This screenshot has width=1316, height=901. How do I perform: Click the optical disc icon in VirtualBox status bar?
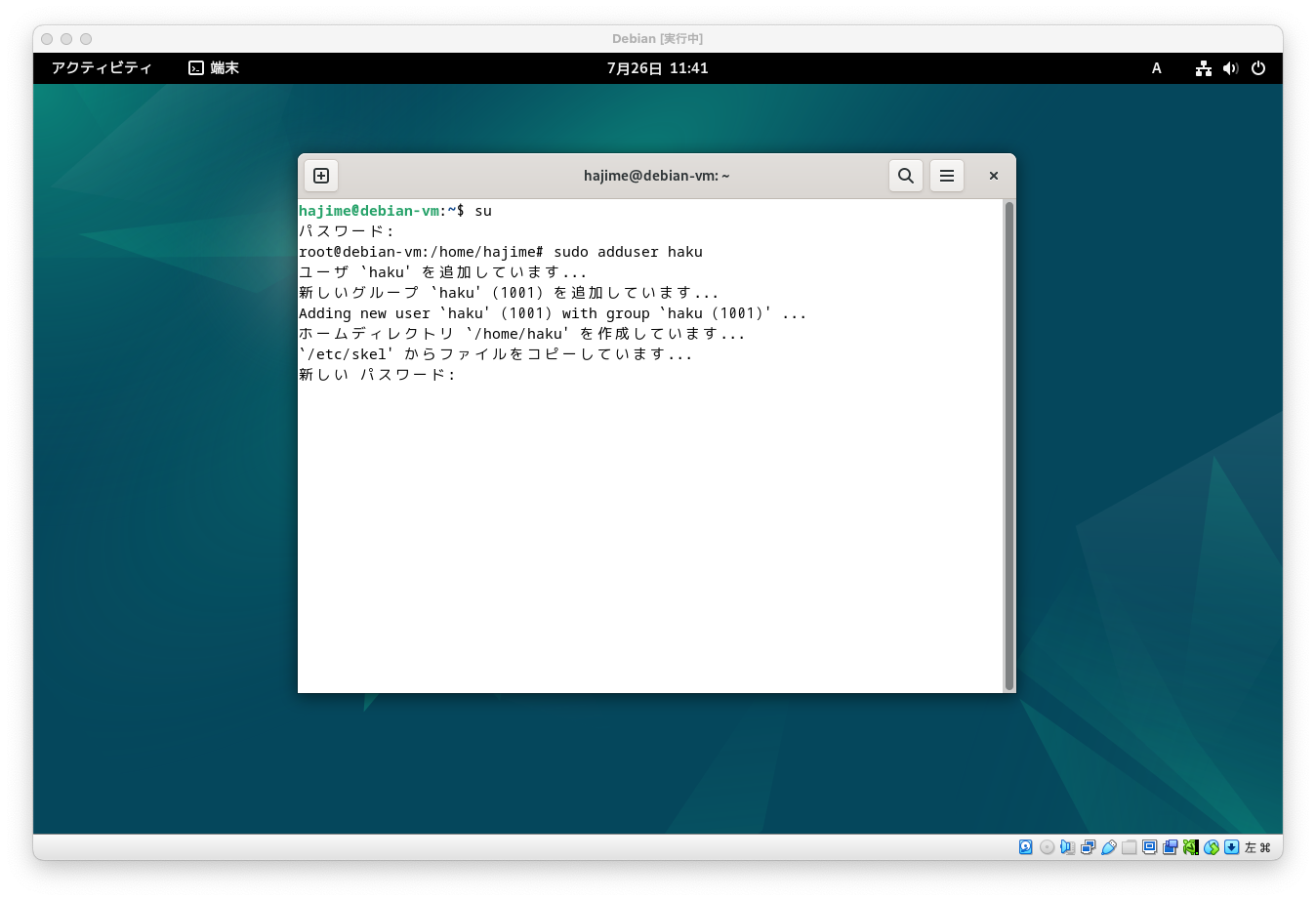pos(1047,847)
